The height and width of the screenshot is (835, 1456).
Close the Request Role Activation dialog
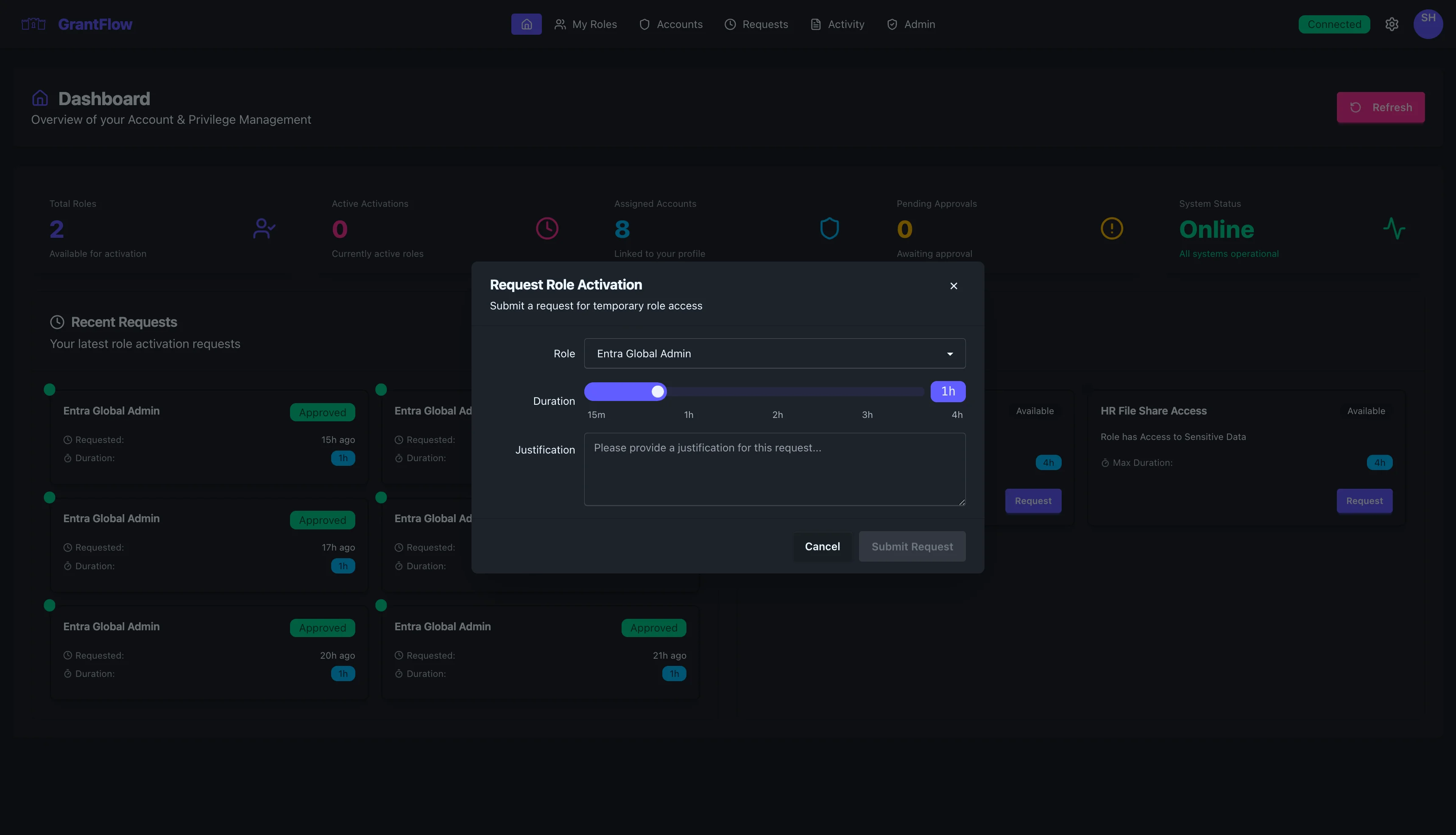[954, 286]
